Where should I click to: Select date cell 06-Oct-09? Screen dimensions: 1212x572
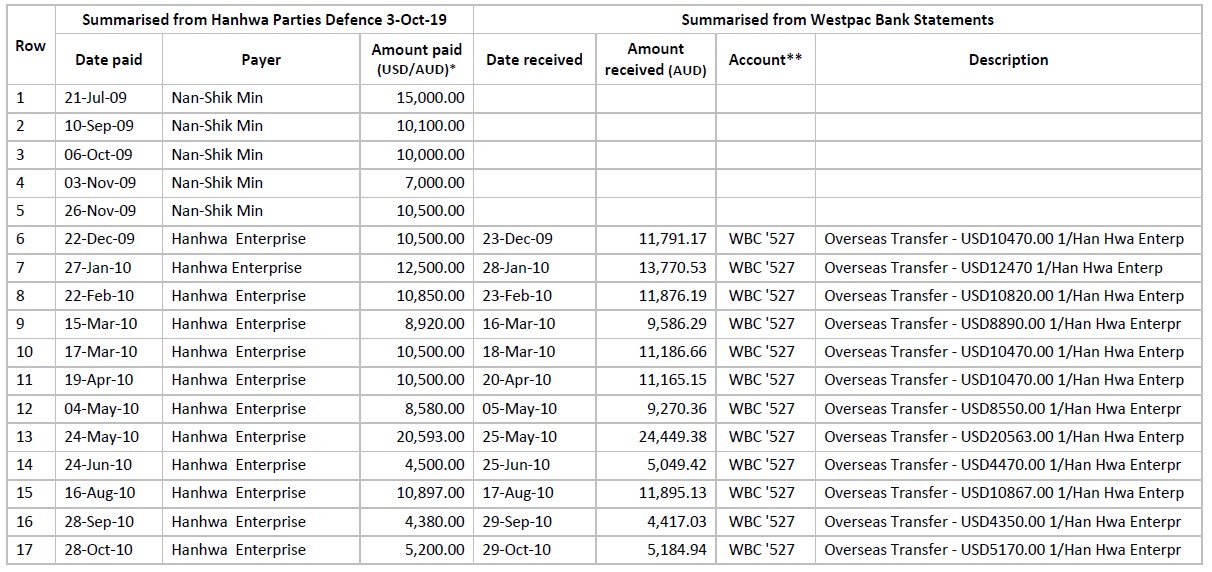coord(98,154)
